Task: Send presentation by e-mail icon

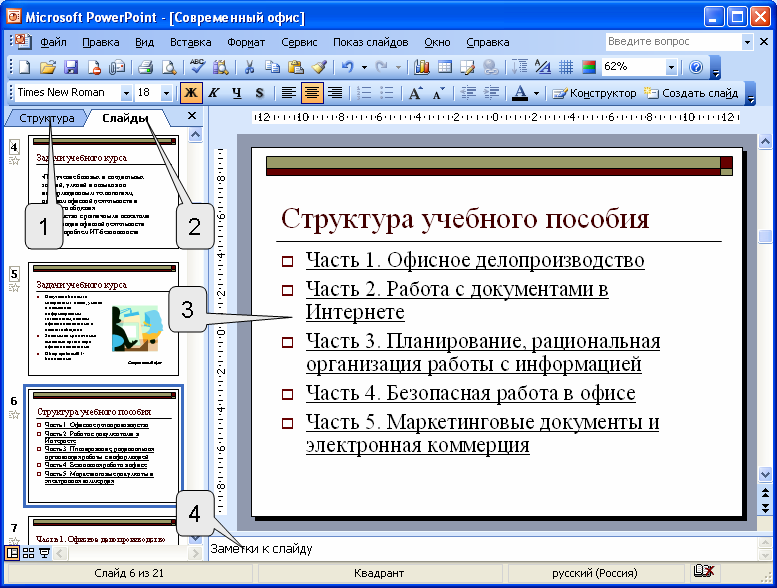Action: 117,67
